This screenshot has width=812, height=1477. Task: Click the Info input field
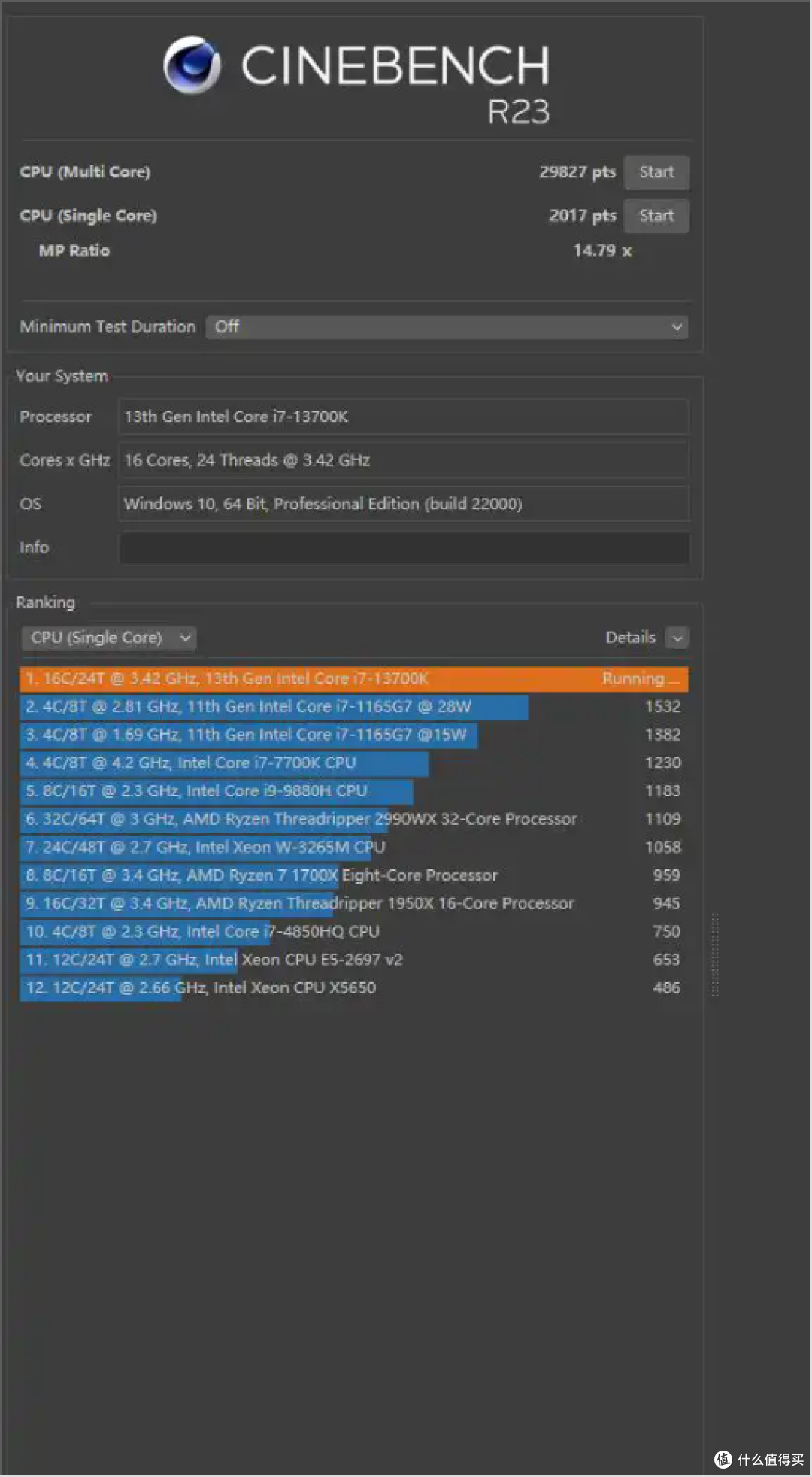pos(404,548)
